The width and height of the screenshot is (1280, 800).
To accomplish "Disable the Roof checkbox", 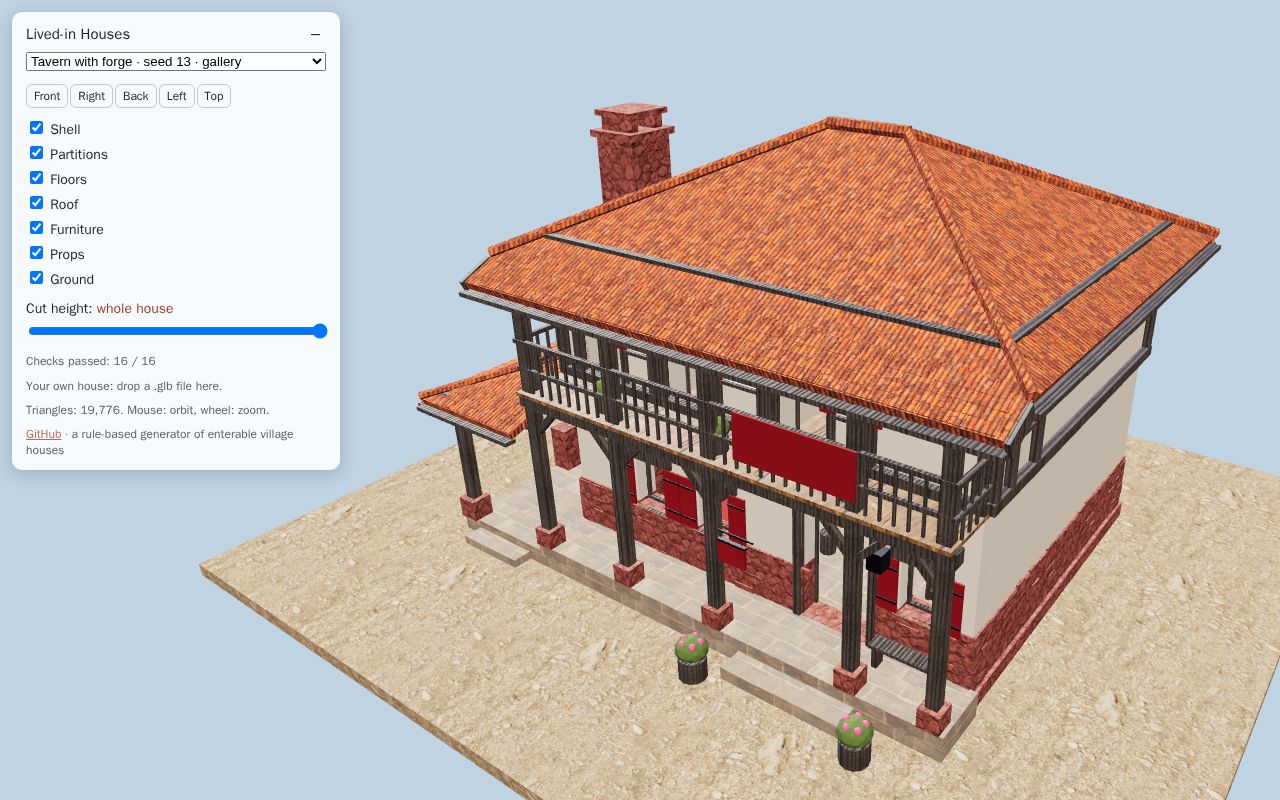I will tap(36, 203).
